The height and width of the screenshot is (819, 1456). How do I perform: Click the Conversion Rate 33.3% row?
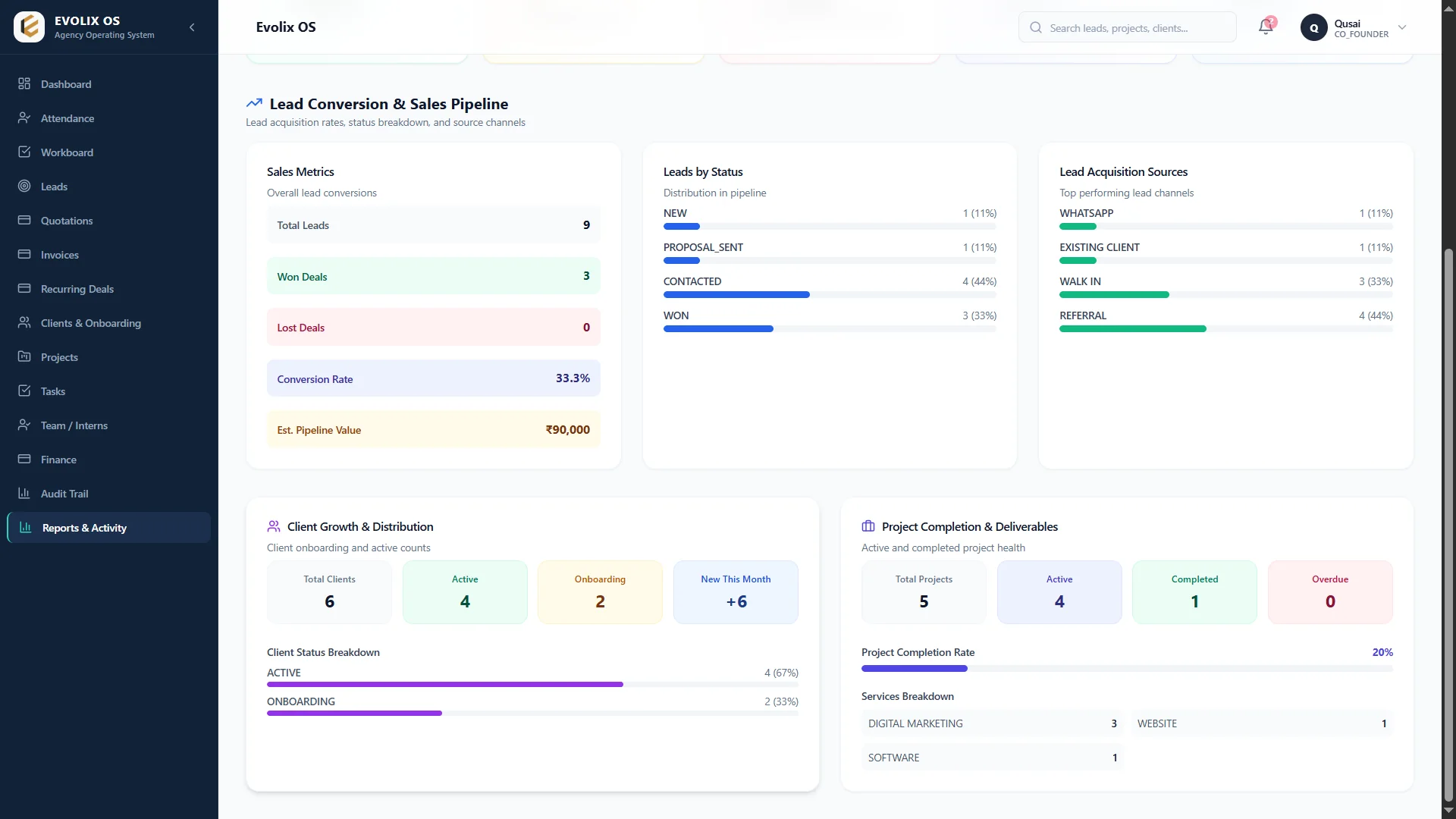click(433, 378)
